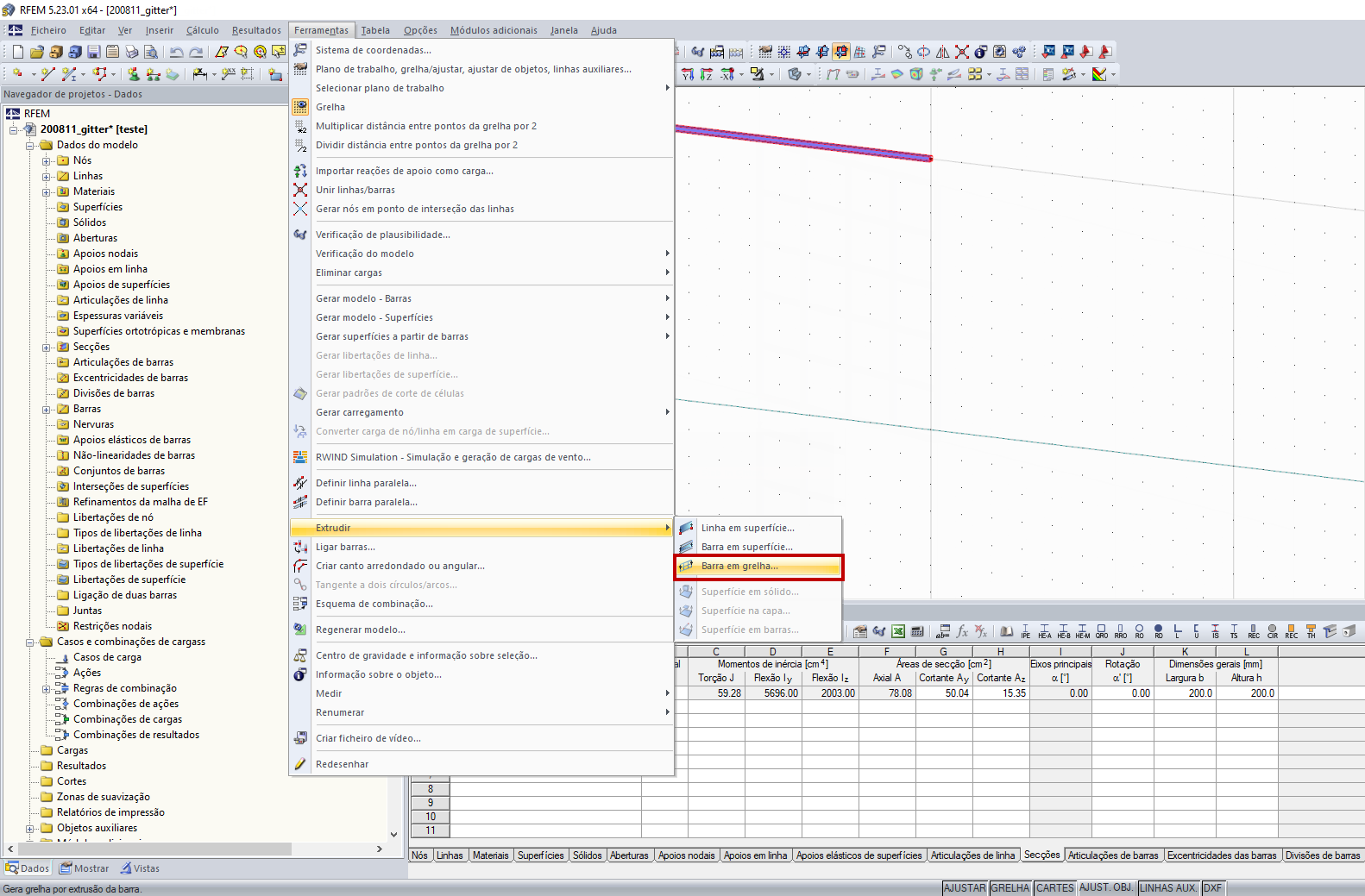Viewport: 1365px width, 896px height.
Task: Pick the RO round tube section icon
Action: coord(1140,631)
